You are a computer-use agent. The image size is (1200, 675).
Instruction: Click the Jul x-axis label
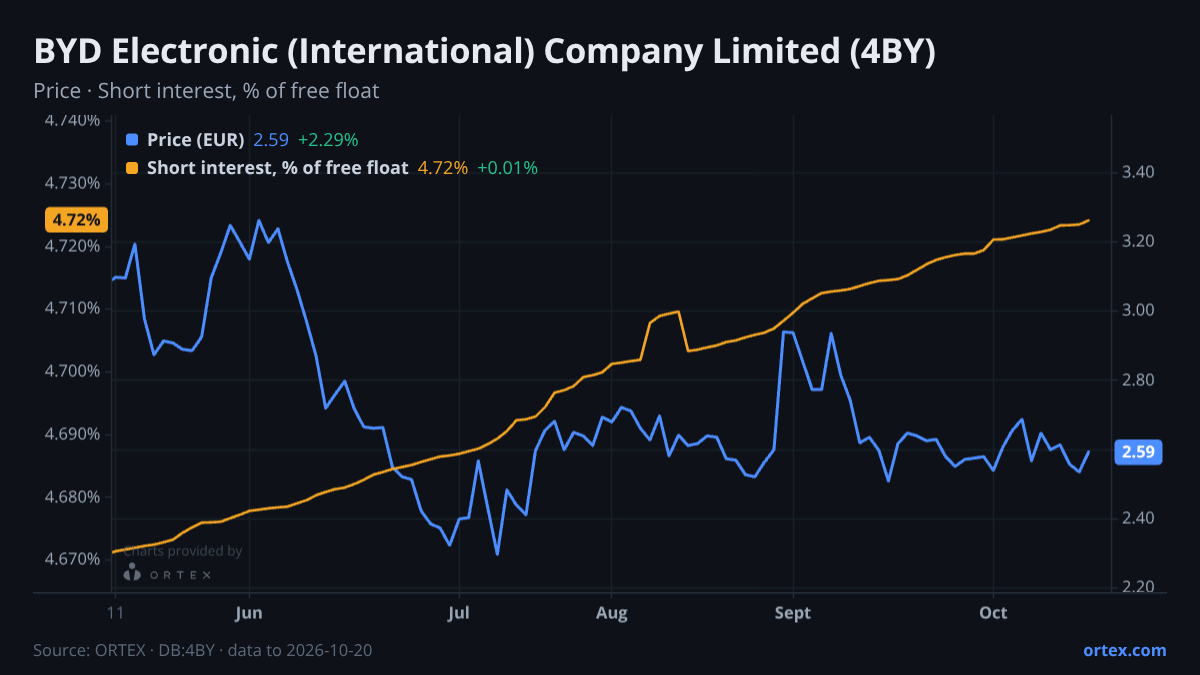[x=459, y=612]
